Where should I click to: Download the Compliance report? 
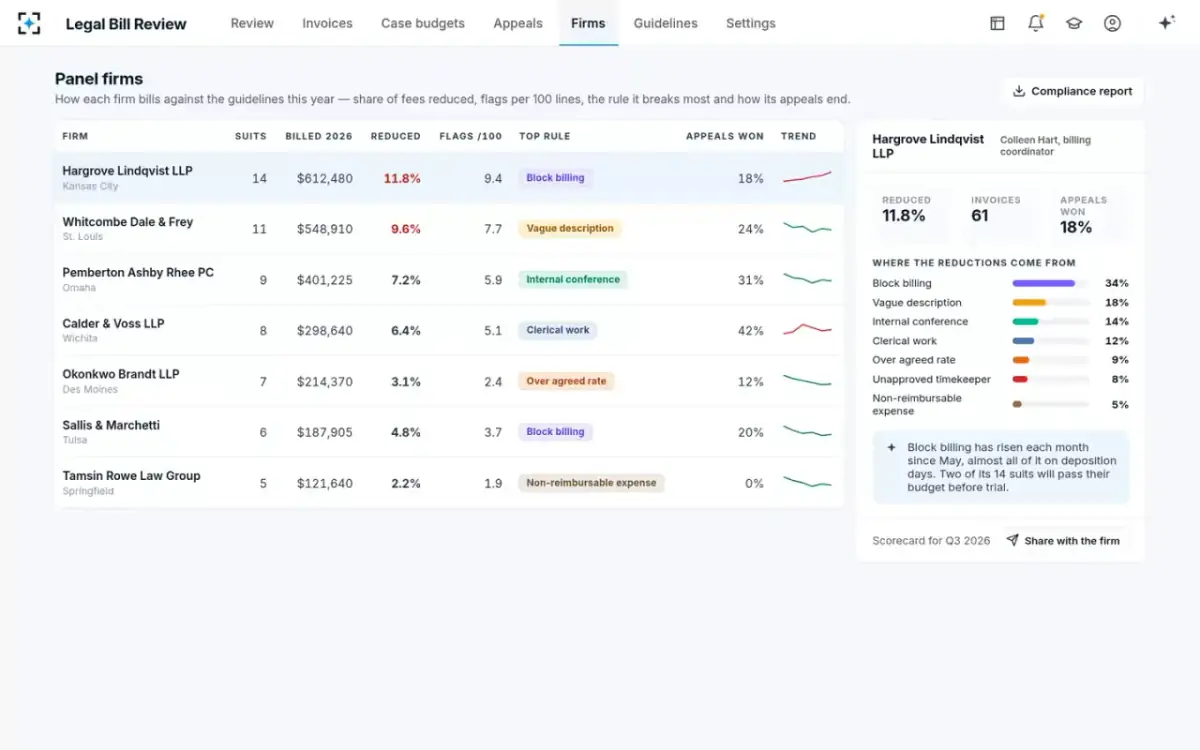[x=1072, y=91]
